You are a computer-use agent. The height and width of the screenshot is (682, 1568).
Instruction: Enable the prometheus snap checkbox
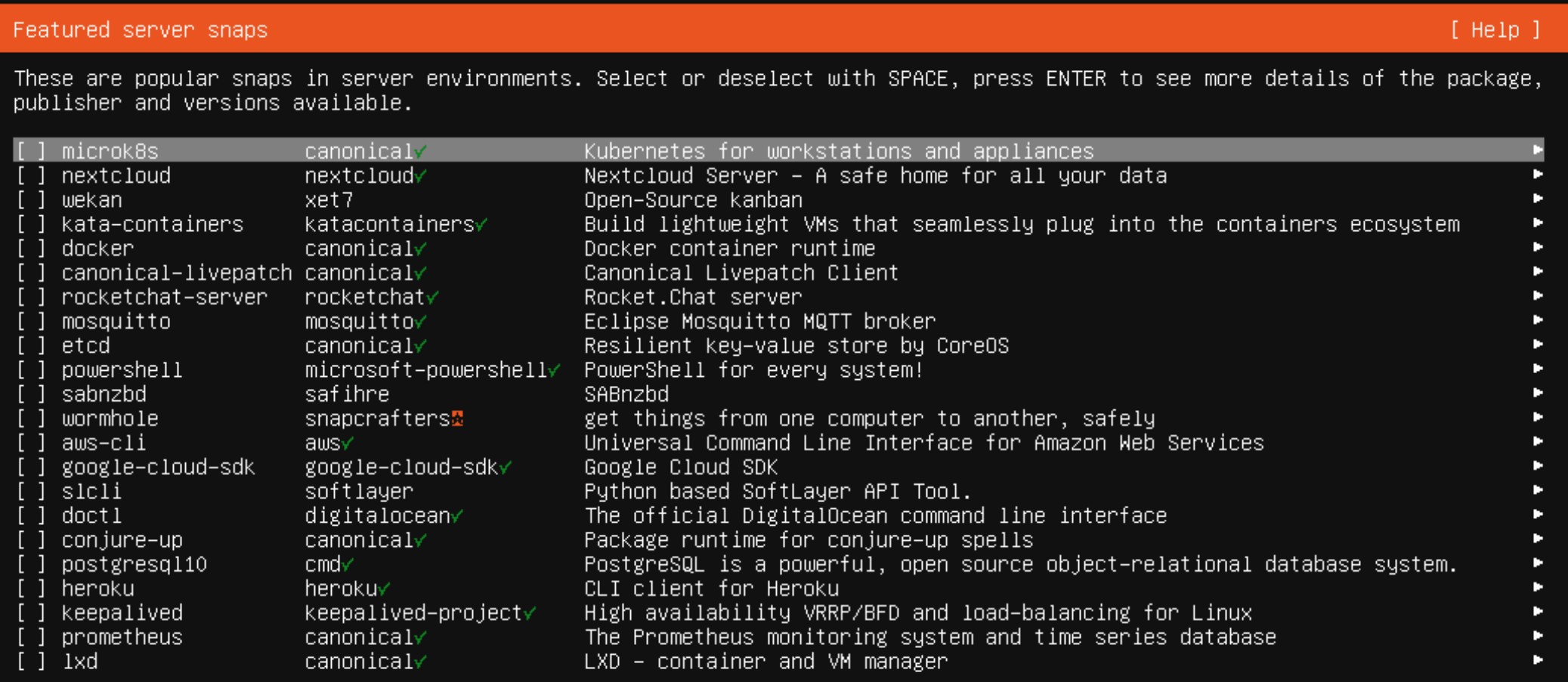pos(30,637)
